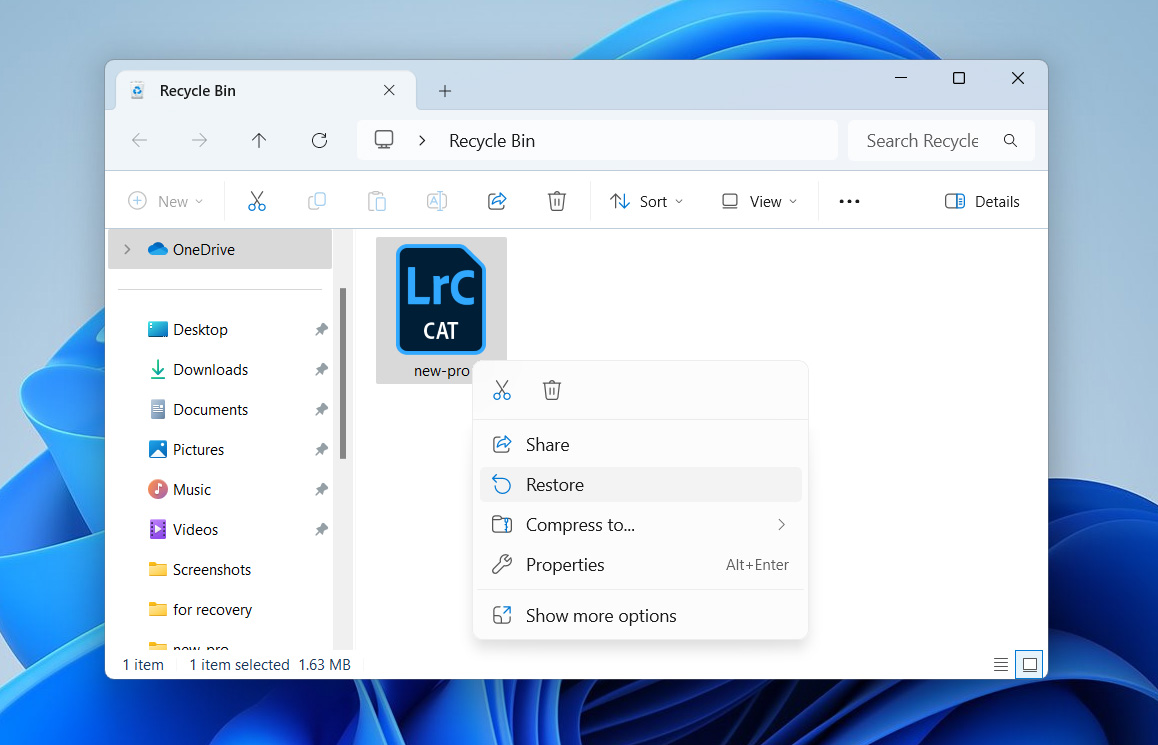1158x745 pixels.
Task: Pin icon next to Downloads
Action: pyautogui.click(x=321, y=369)
